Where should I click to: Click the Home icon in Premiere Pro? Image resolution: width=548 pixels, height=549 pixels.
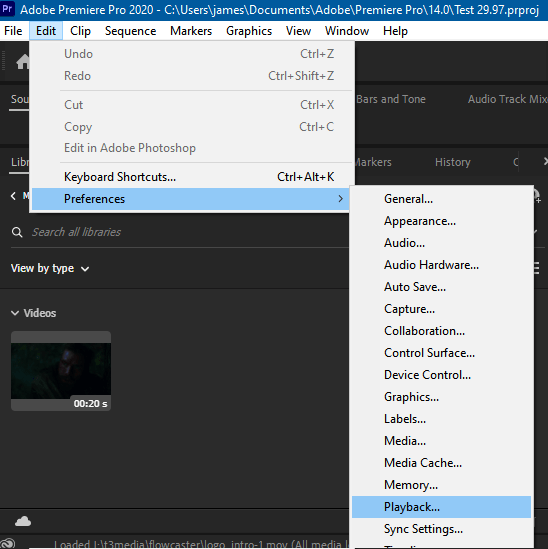coord(23,62)
